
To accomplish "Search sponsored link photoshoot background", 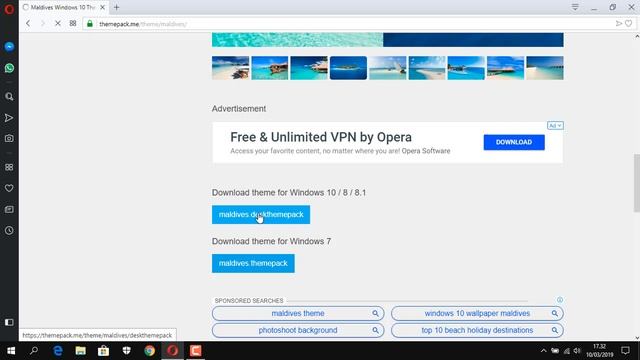I will 298,330.
